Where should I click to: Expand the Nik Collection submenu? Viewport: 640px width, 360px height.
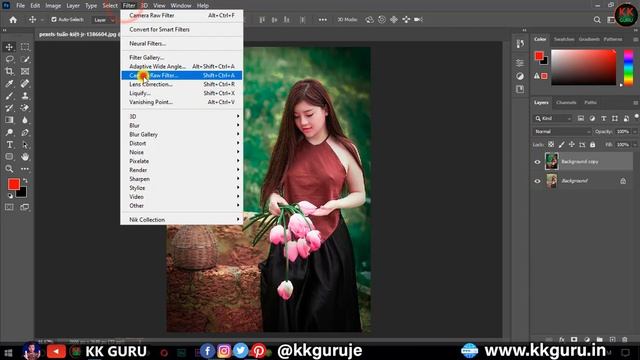click(182, 220)
